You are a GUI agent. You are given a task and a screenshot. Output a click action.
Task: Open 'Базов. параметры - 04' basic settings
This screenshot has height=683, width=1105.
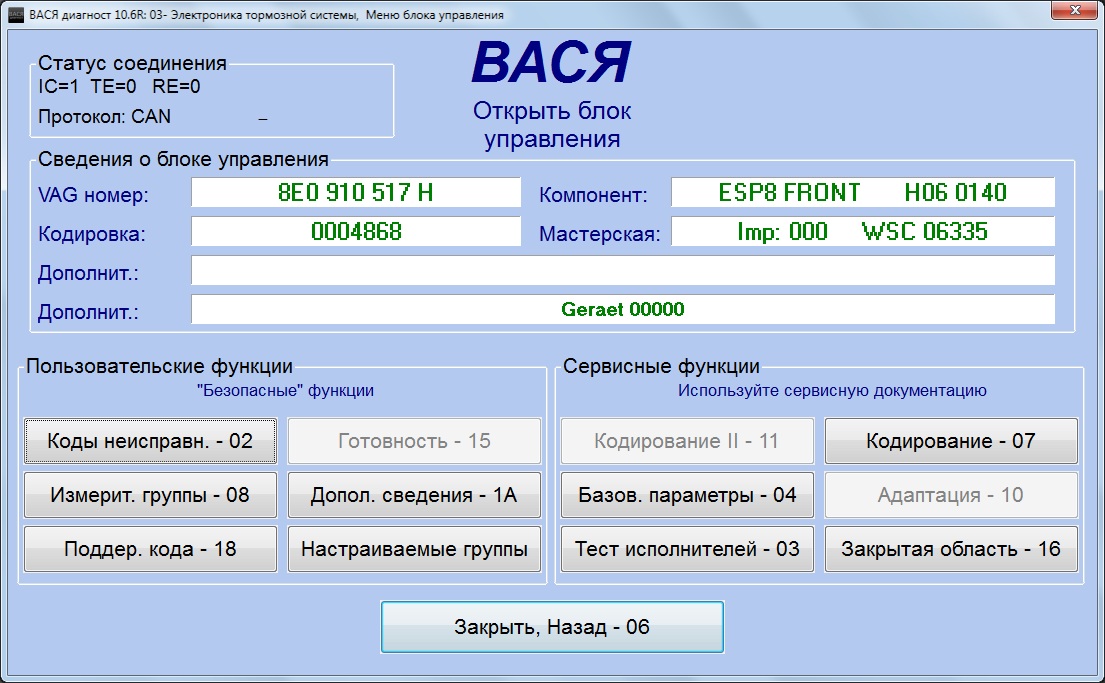687,496
